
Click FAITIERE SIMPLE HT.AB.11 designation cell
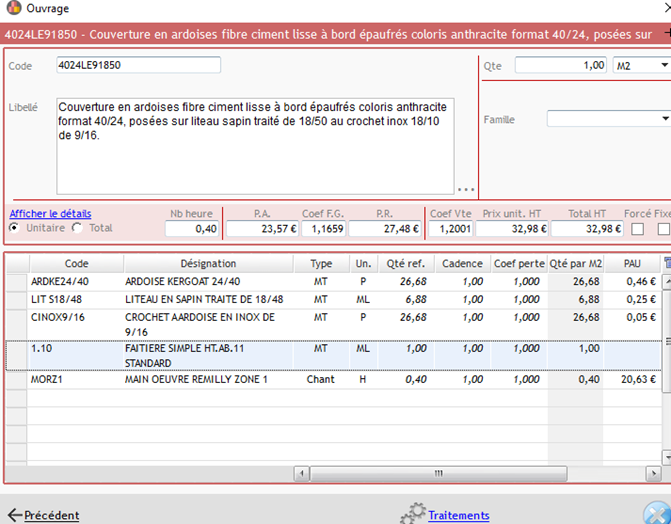point(208,355)
